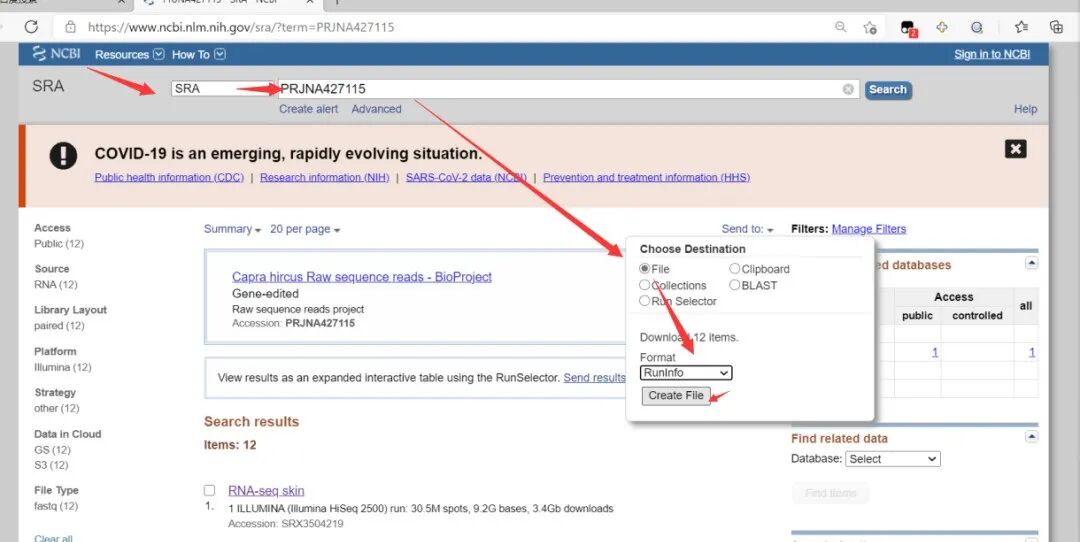This screenshot has height=542, width=1080.
Task: Open the browser collections icon
Action: (1056, 27)
